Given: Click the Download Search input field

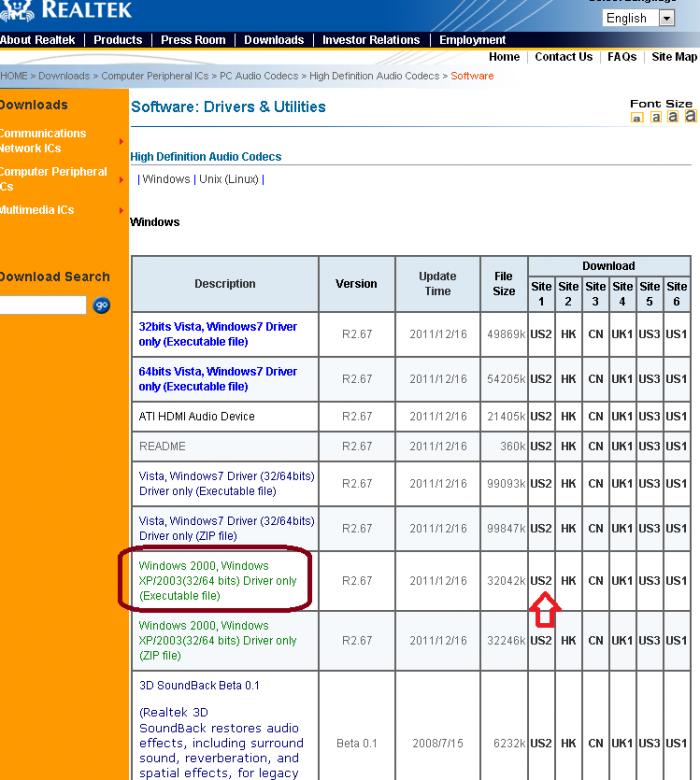Looking at the screenshot, I should click(x=43, y=305).
